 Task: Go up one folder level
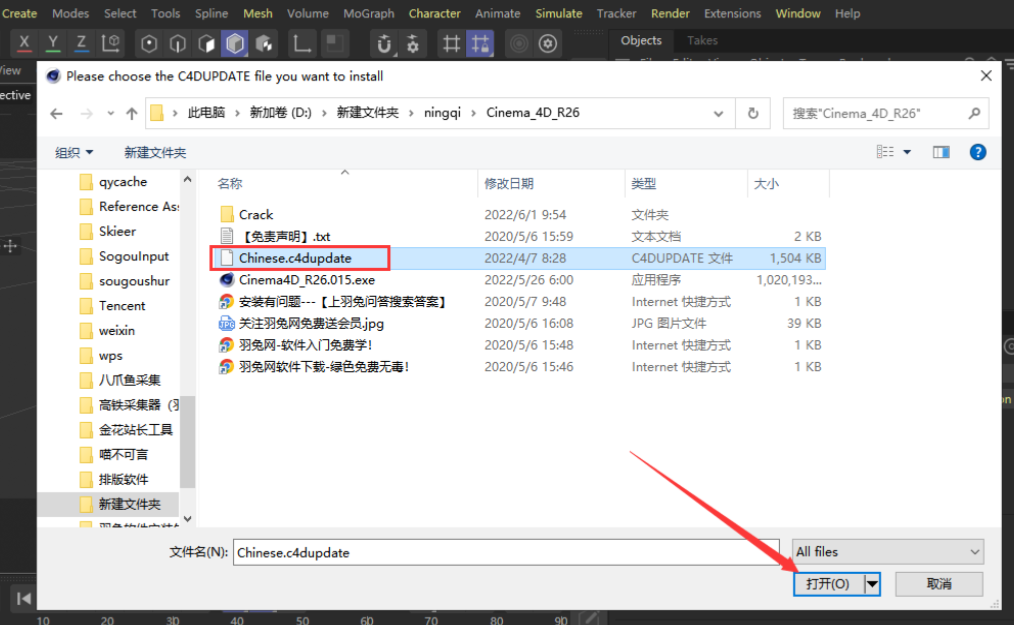coord(132,114)
